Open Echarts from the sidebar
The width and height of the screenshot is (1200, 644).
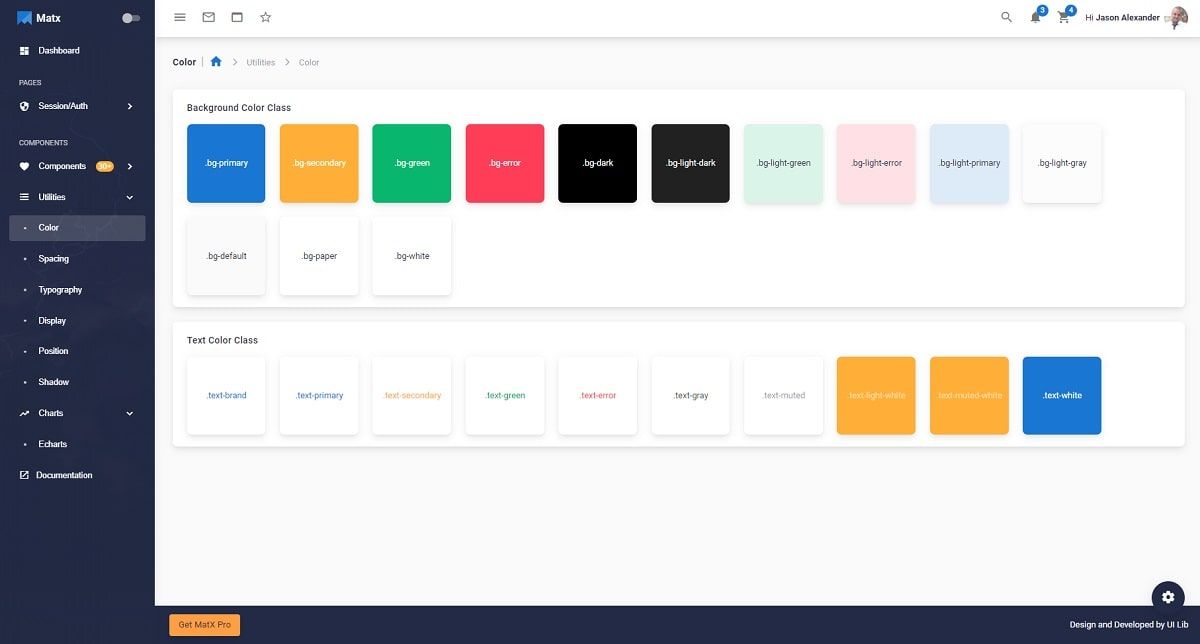coord(52,443)
